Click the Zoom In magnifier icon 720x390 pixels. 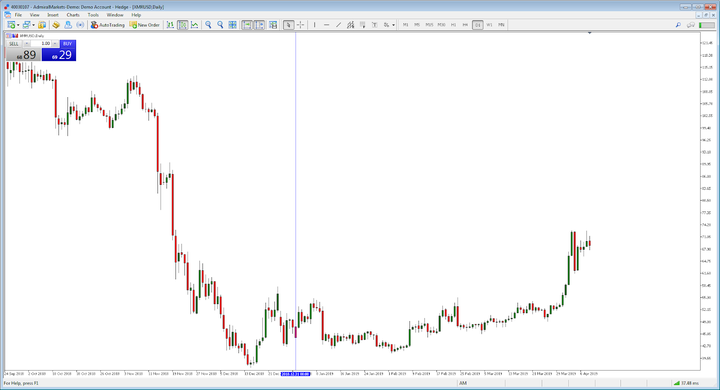pos(208,25)
